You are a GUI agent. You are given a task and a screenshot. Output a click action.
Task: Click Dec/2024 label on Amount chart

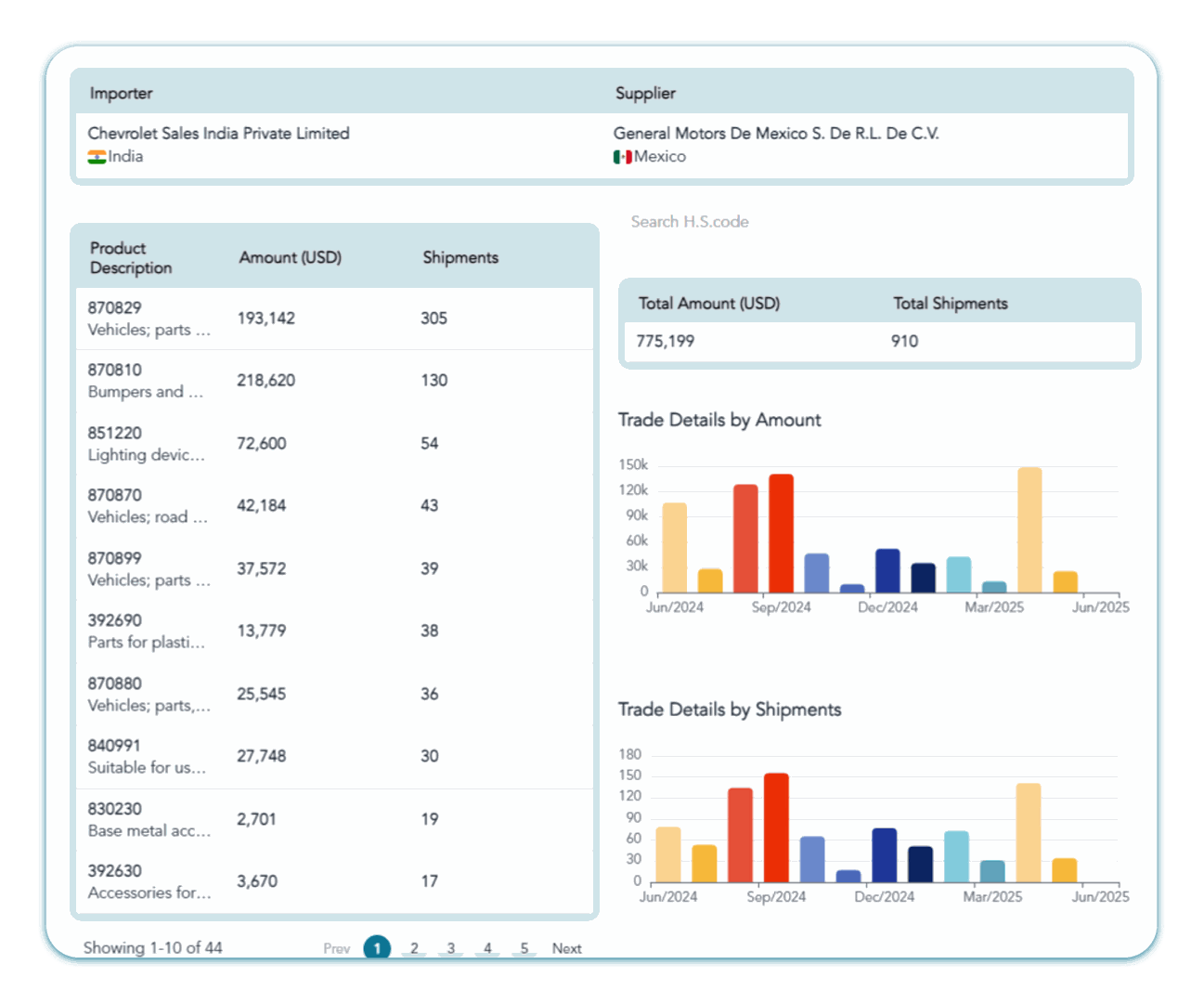[887, 607]
